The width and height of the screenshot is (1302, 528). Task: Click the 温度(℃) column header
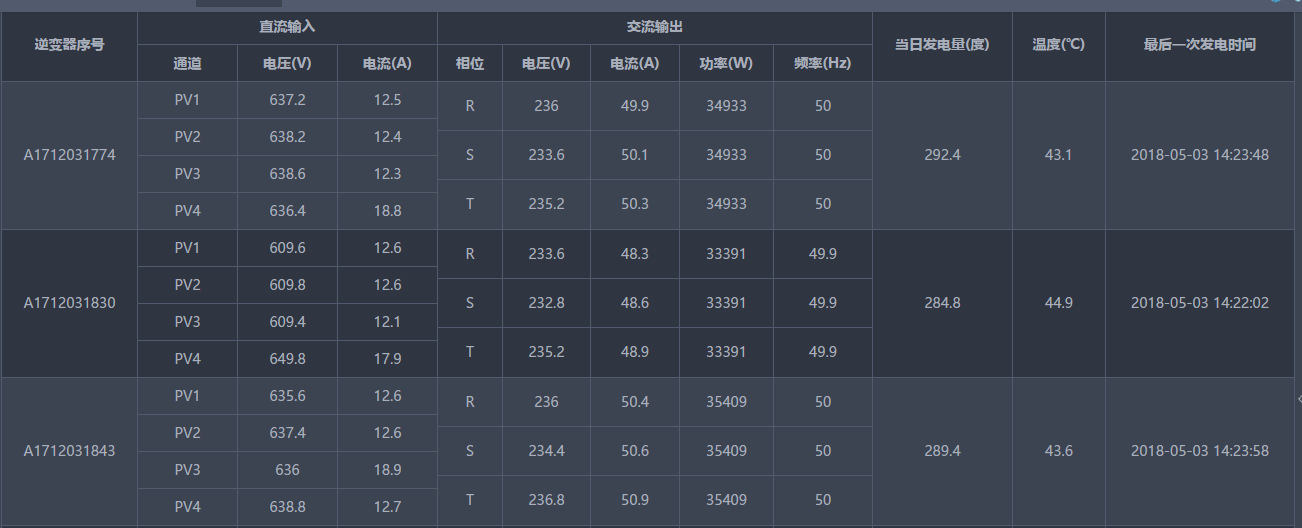(1058, 45)
